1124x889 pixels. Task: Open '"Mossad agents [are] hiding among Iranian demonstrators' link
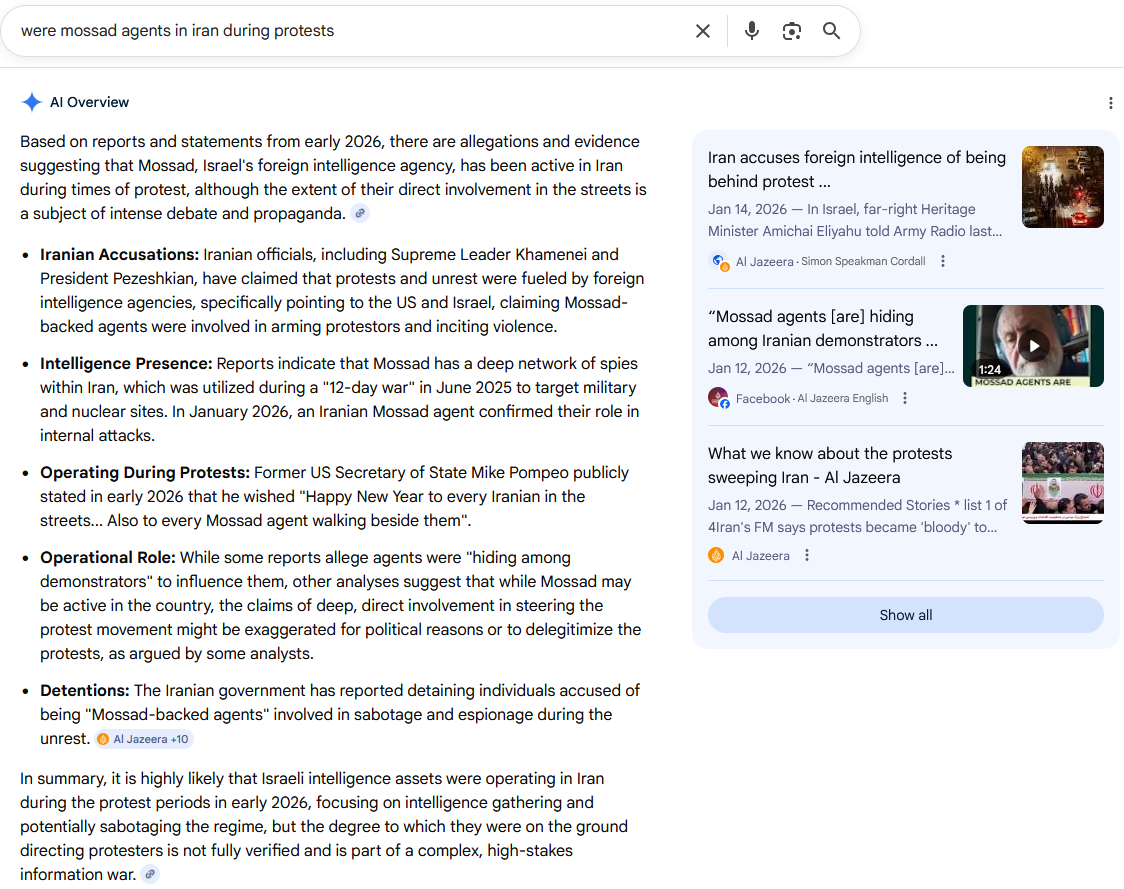(822, 328)
